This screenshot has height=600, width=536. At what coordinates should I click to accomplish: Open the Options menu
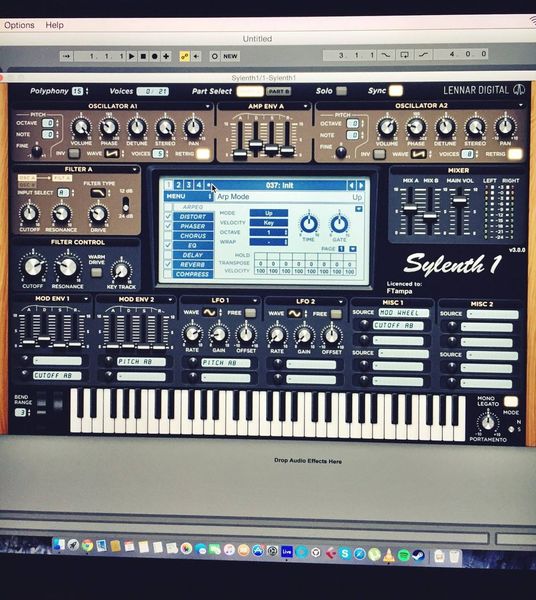19,25
